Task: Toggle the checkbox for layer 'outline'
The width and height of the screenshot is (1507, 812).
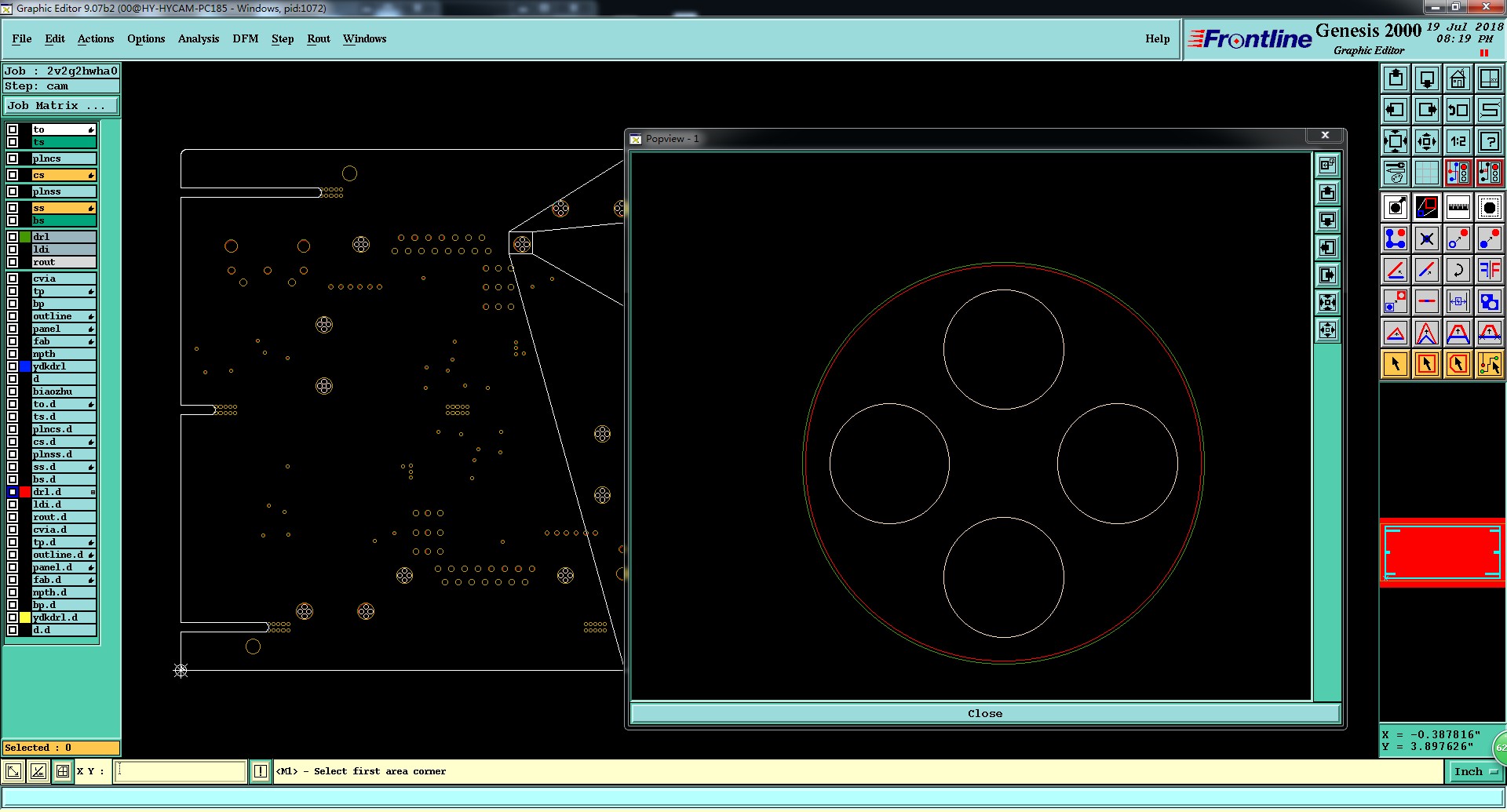Action: click(13, 316)
